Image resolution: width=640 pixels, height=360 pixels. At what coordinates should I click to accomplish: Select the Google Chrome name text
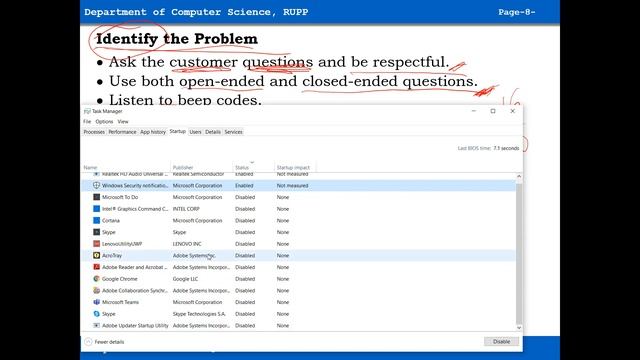tap(120, 279)
